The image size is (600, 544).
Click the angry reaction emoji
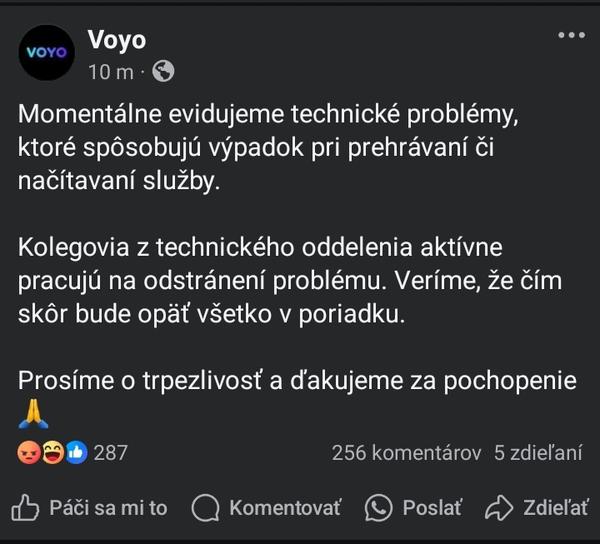29,452
